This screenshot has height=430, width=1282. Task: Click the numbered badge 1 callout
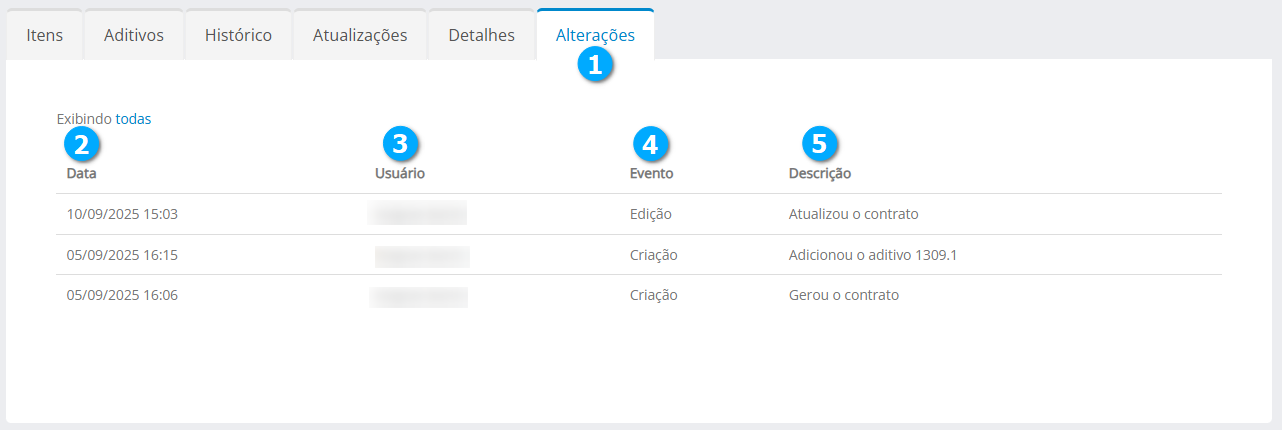(596, 66)
